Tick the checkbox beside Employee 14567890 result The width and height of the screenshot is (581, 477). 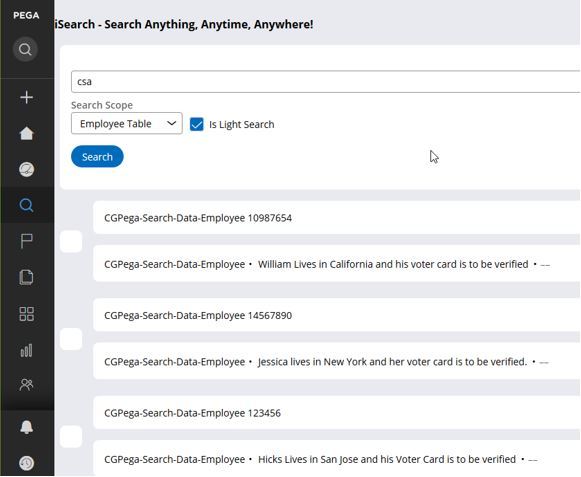(x=71, y=339)
